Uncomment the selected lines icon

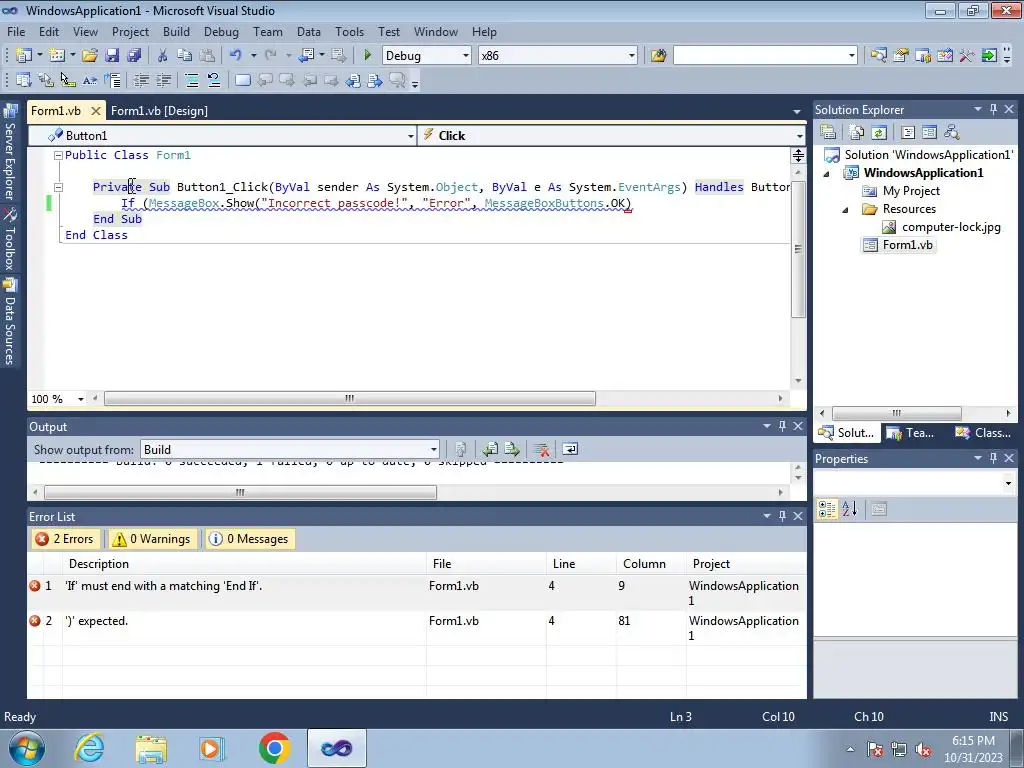tap(214, 80)
